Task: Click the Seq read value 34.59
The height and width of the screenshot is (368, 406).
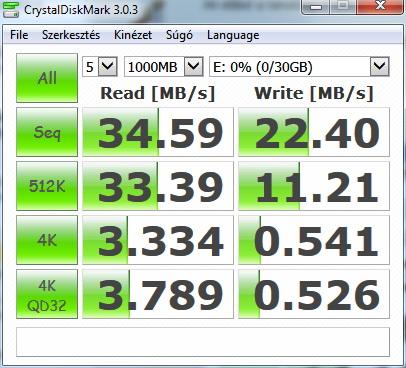Action: point(158,132)
